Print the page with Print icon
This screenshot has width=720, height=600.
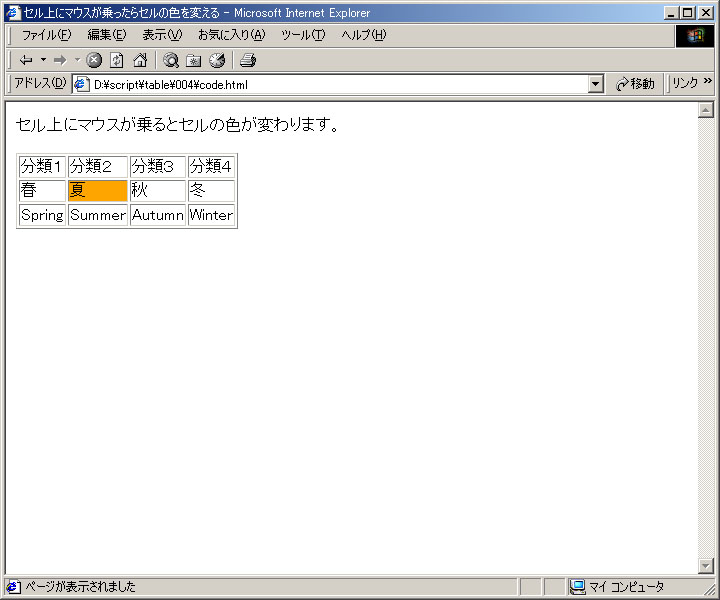point(248,60)
